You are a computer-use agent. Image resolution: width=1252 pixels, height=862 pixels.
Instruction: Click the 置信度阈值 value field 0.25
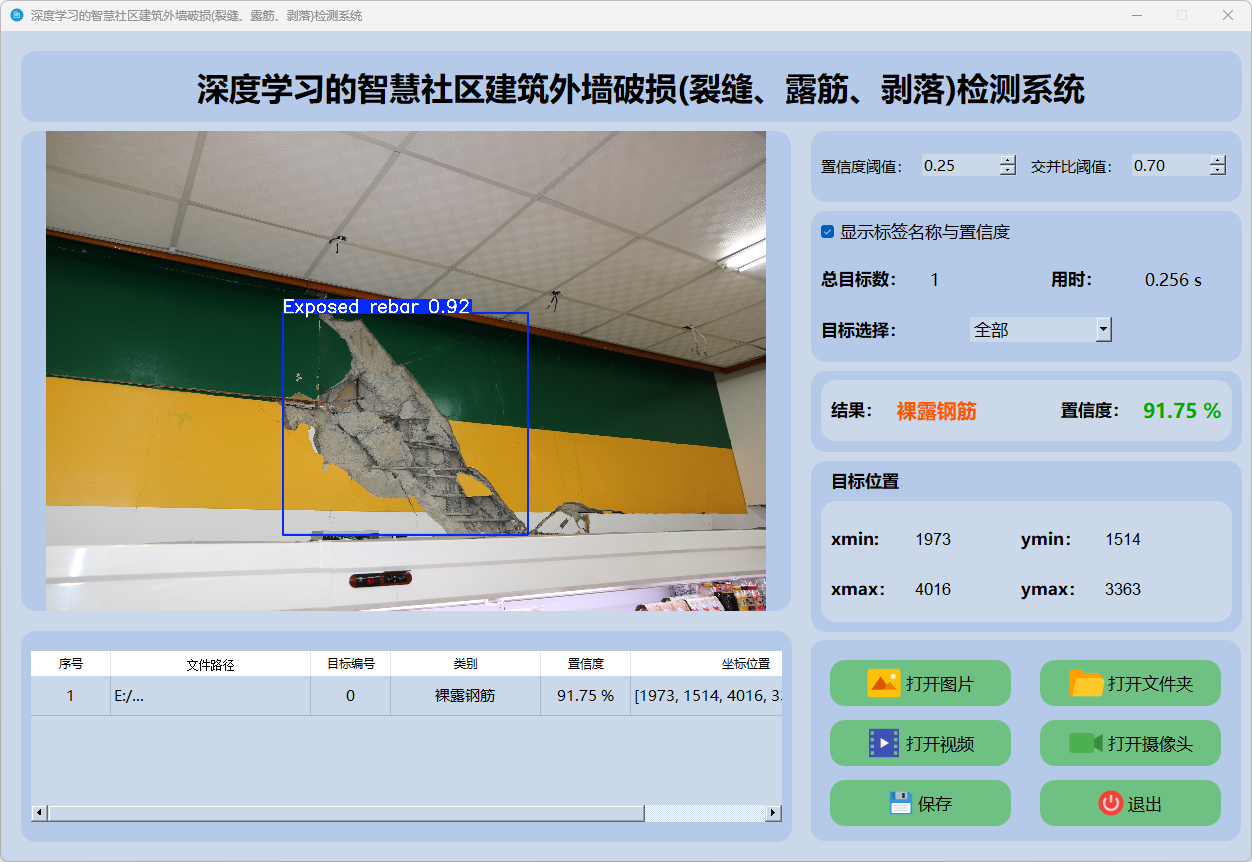tap(960, 166)
